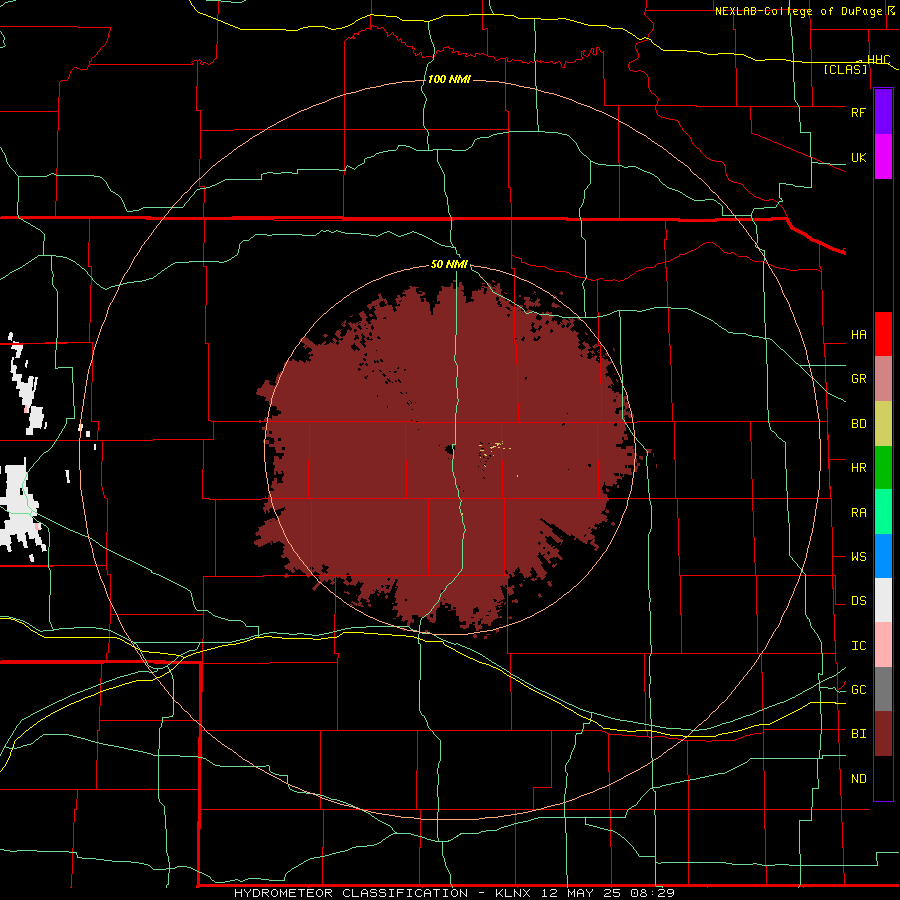
Task: Select the dark green HR legend swatch
Action: (883, 468)
